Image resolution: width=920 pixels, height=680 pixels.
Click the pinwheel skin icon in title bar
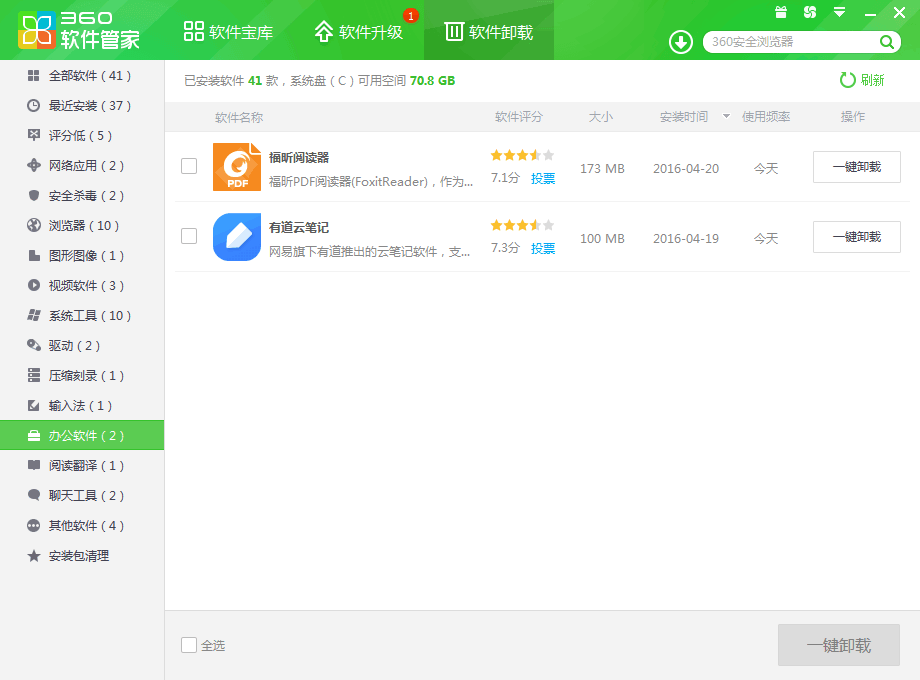coord(810,12)
